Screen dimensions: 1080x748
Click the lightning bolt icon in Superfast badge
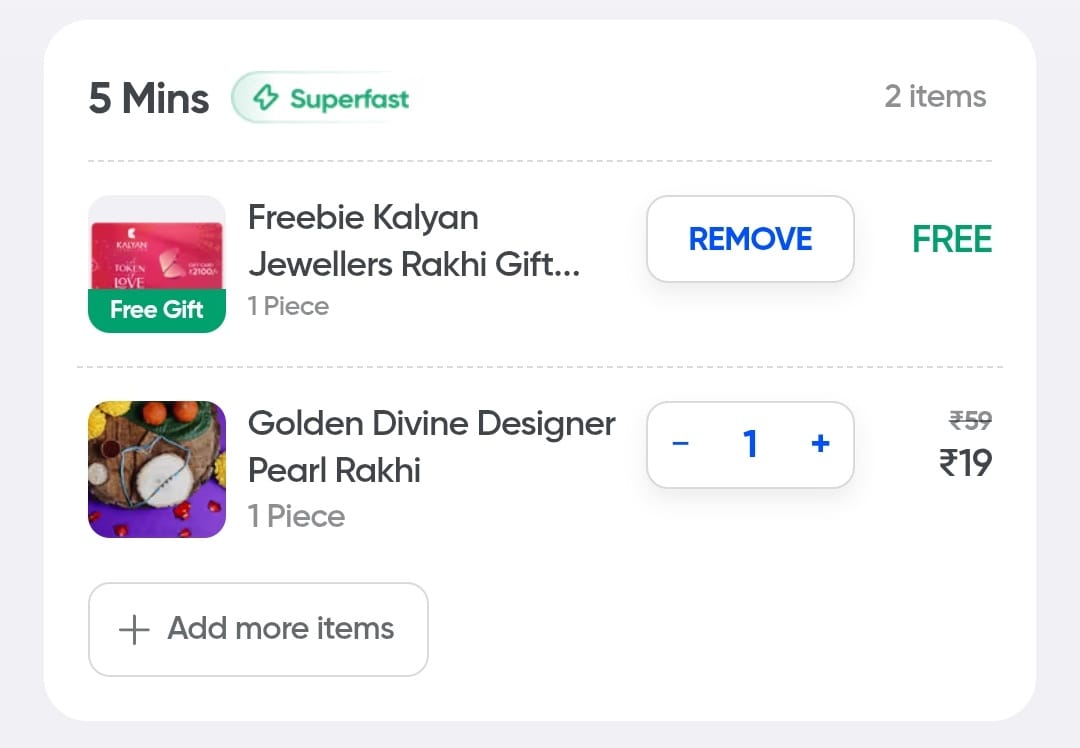265,98
